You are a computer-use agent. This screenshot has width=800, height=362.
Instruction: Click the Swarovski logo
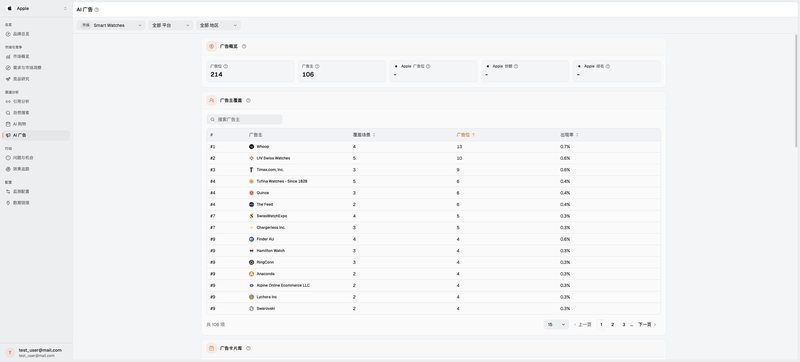pos(252,308)
